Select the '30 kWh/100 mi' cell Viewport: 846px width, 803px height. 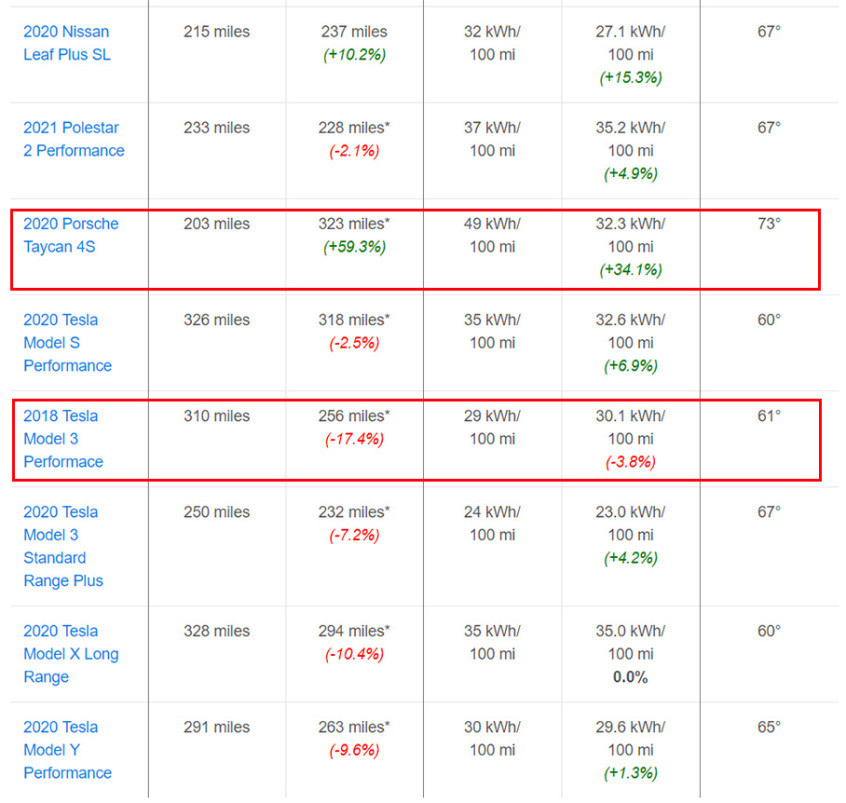pyautogui.click(x=492, y=739)
